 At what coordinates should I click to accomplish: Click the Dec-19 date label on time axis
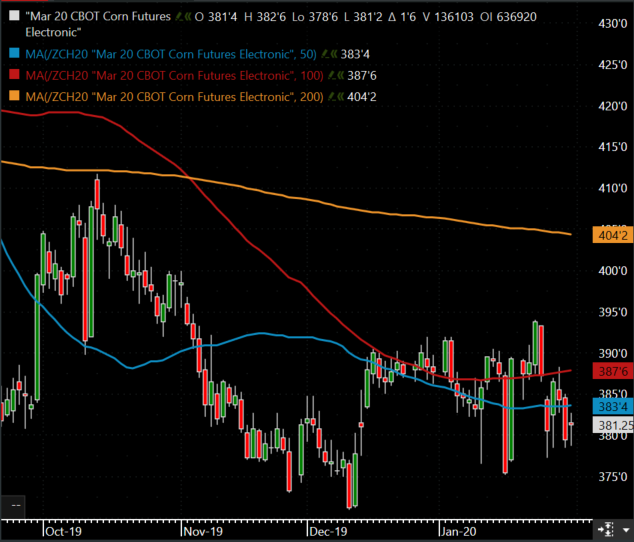328,531
